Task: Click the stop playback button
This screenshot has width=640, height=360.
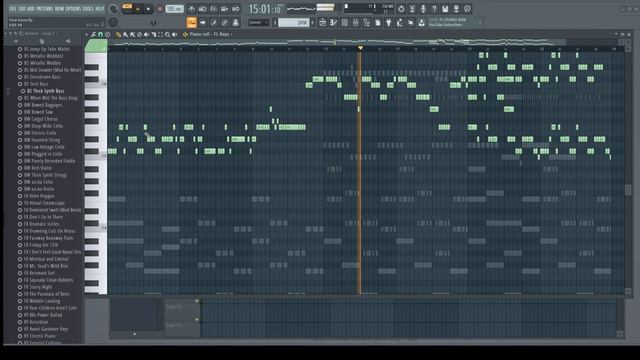Action: [148, 9]
